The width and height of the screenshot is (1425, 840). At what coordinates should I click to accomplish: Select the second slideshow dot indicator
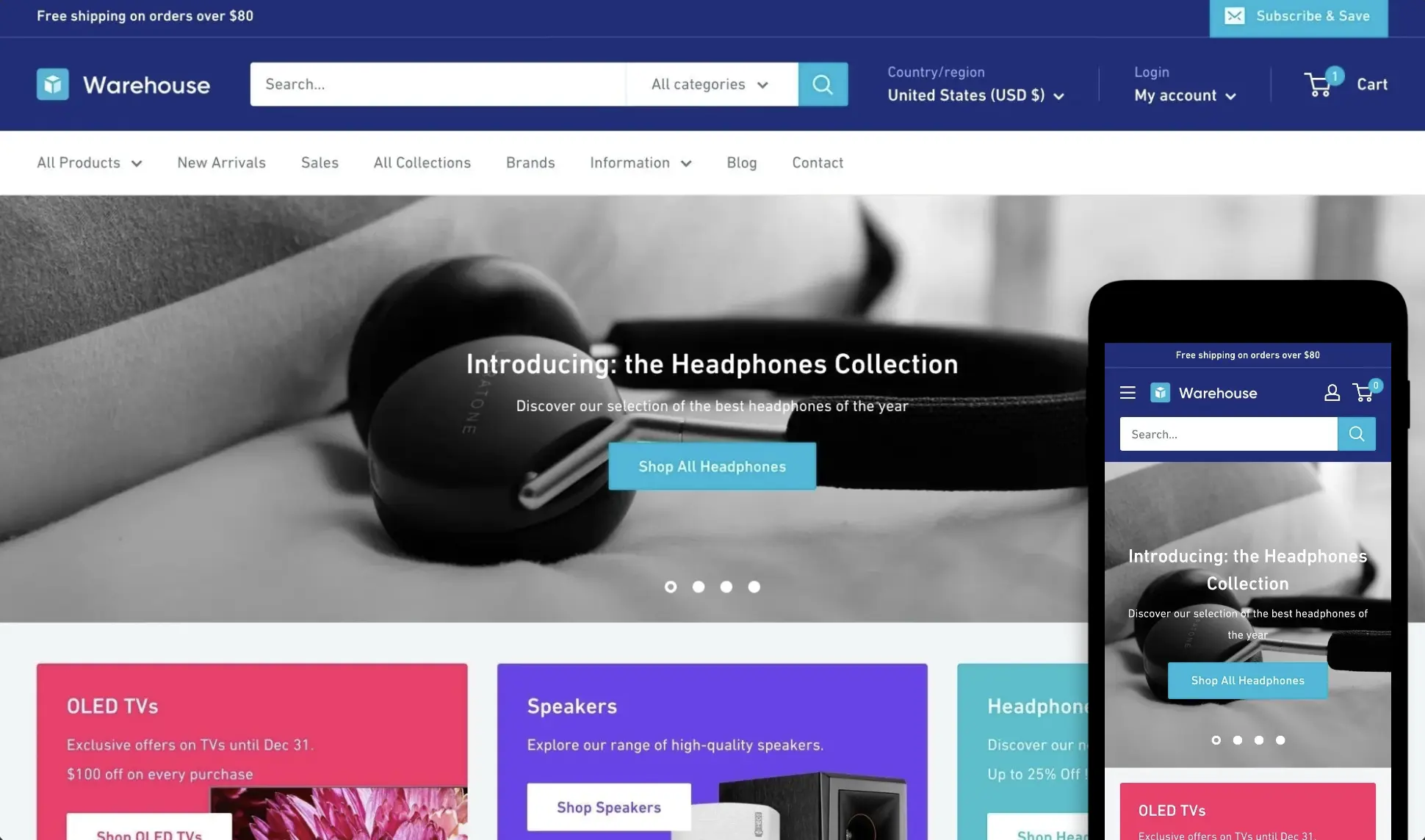point(698,586)
